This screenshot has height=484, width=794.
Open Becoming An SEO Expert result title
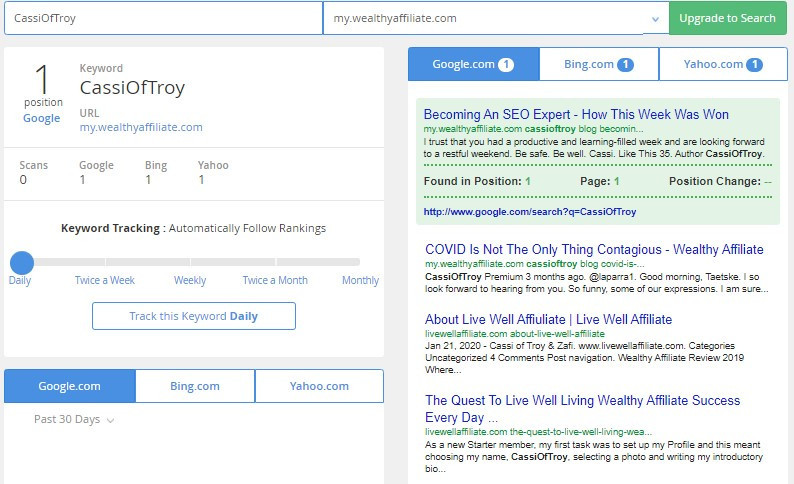click(576, 114)
